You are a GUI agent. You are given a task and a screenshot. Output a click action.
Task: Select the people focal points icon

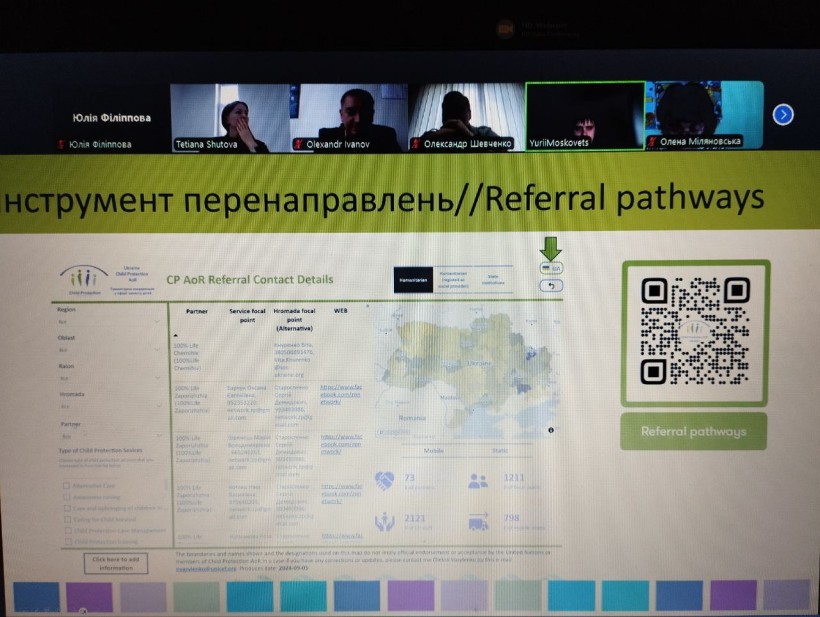click(478, 481)
